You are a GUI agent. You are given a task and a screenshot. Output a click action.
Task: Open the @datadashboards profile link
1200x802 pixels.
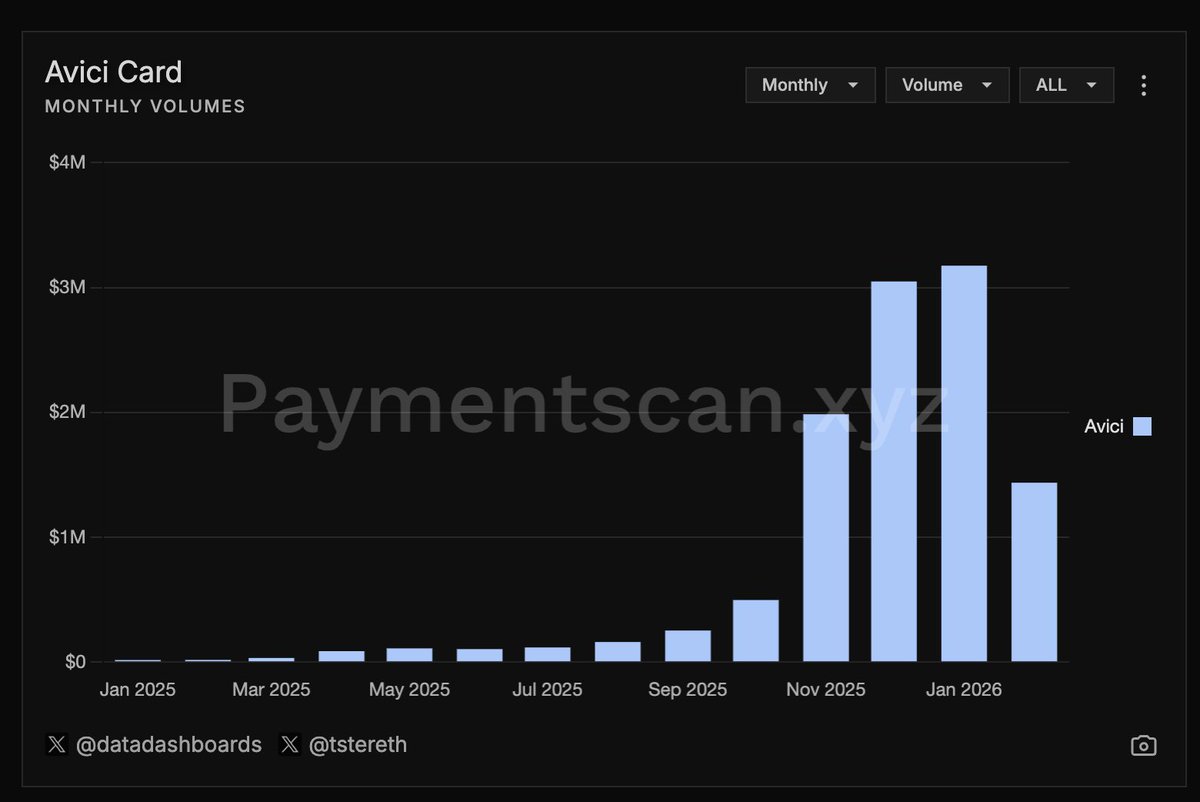coord(168,745)
